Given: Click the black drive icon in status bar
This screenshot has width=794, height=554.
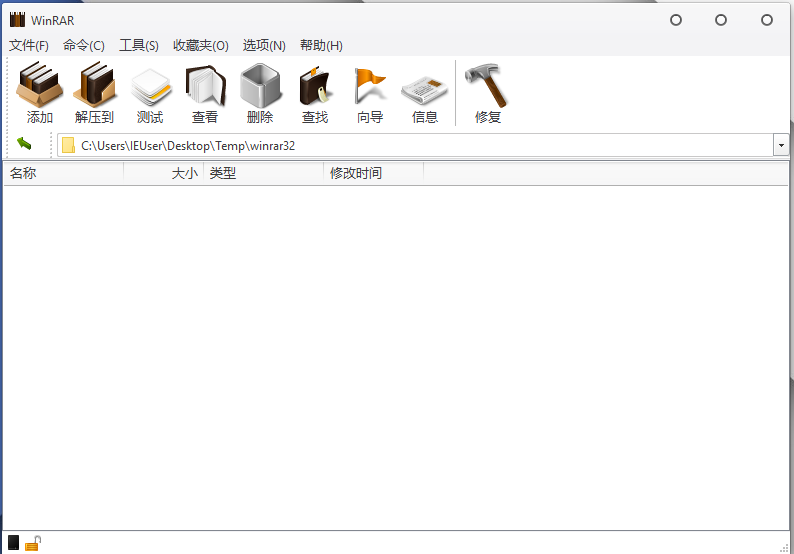Looking at the screenshot, I should tap(14, 543).
